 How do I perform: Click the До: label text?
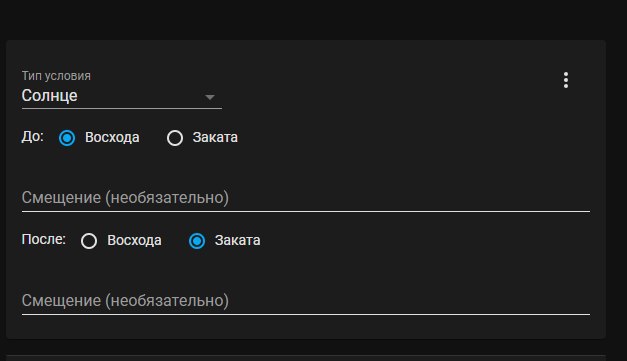point(32,137)
